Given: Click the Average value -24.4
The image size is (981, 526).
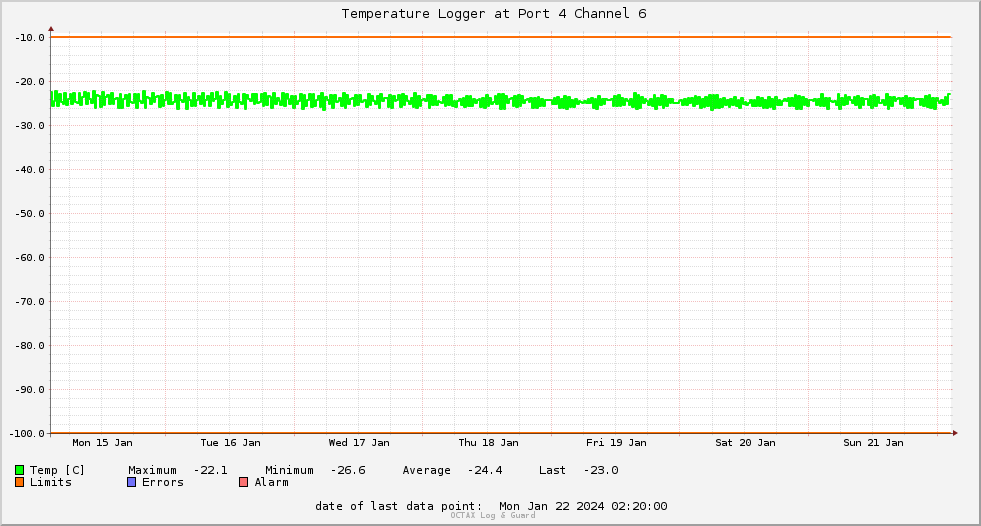Looking at the screenshot, I should pyautogui.click(x=485, y=470).
